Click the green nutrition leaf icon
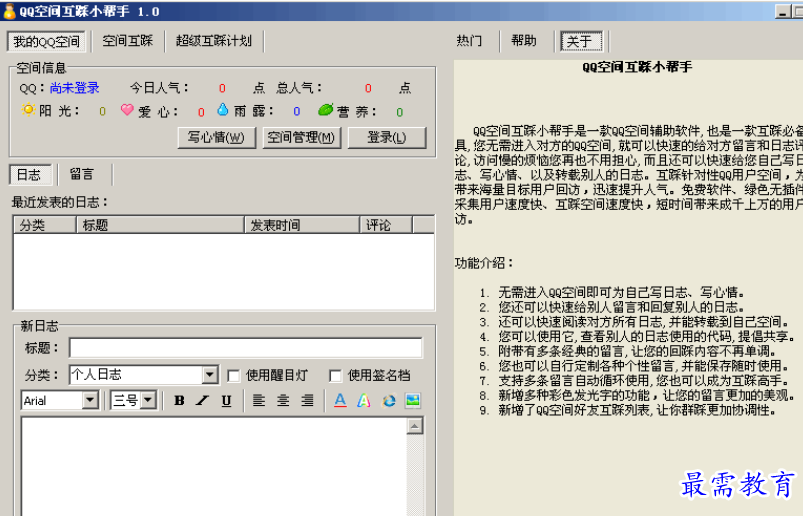803x516 pixels. pyautogui.click(x=326, y=110)
